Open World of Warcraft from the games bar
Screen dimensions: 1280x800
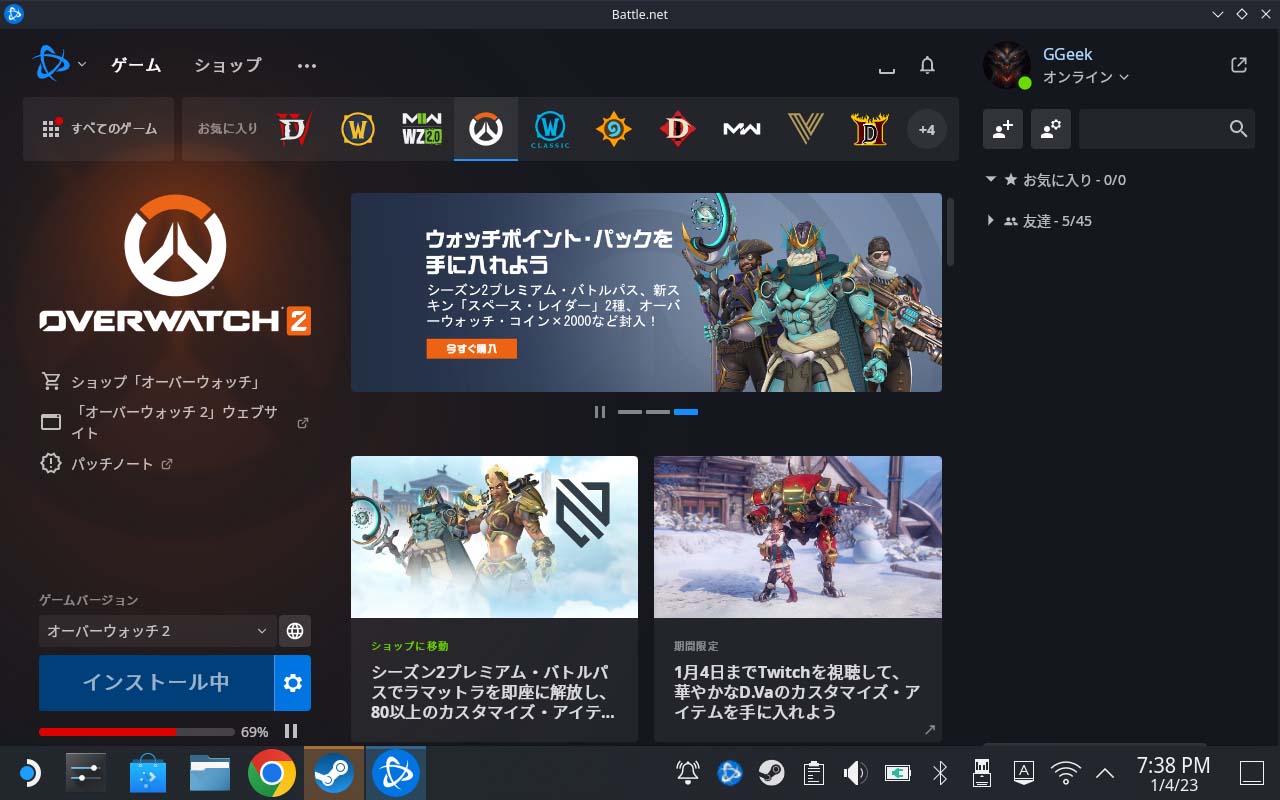pos(357,128)
